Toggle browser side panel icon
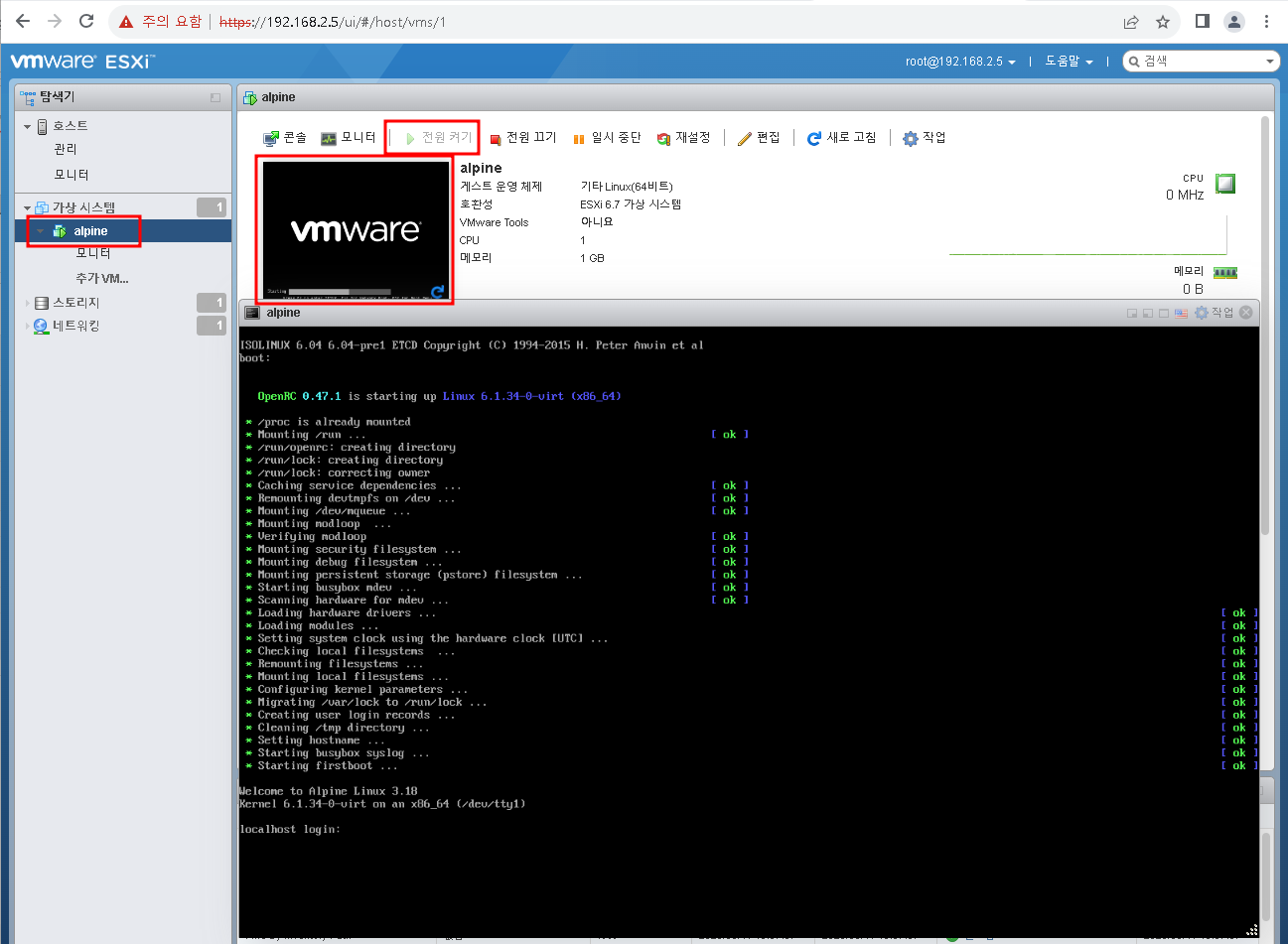Screen dimensions: 1288x944 1203,22
